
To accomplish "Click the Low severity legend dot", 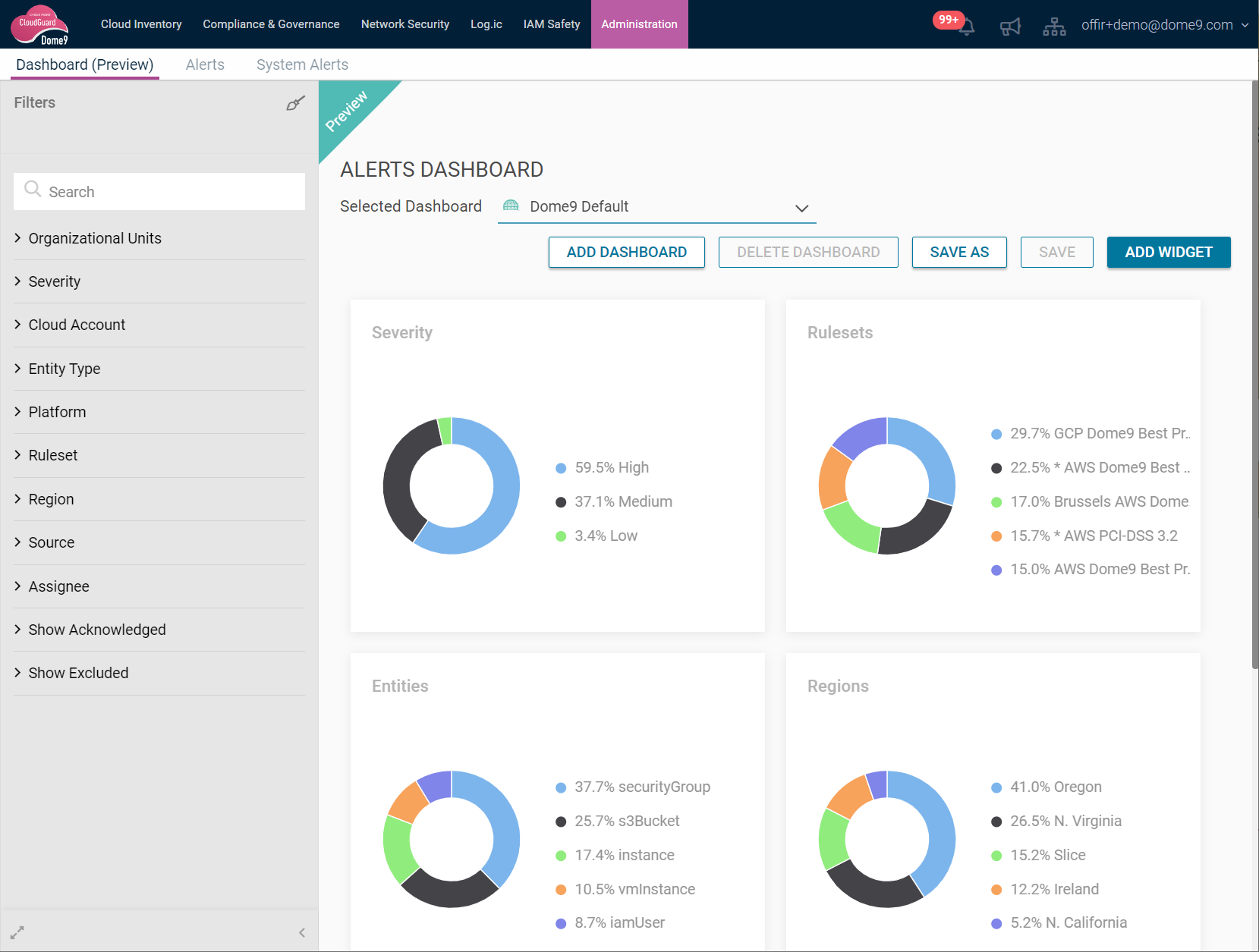I will coord(561,536).
